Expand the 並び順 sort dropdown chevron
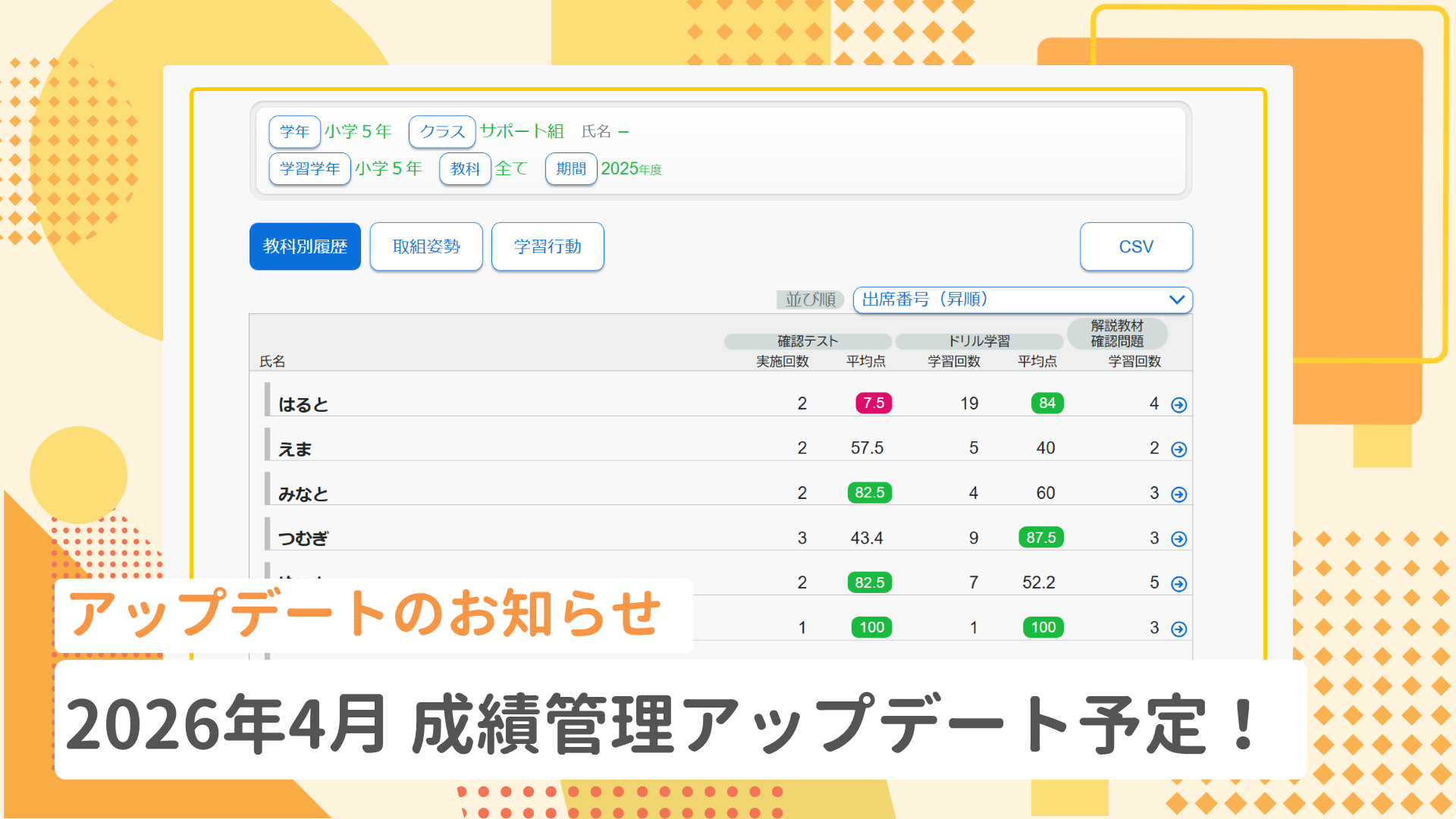 [1176, 300]
